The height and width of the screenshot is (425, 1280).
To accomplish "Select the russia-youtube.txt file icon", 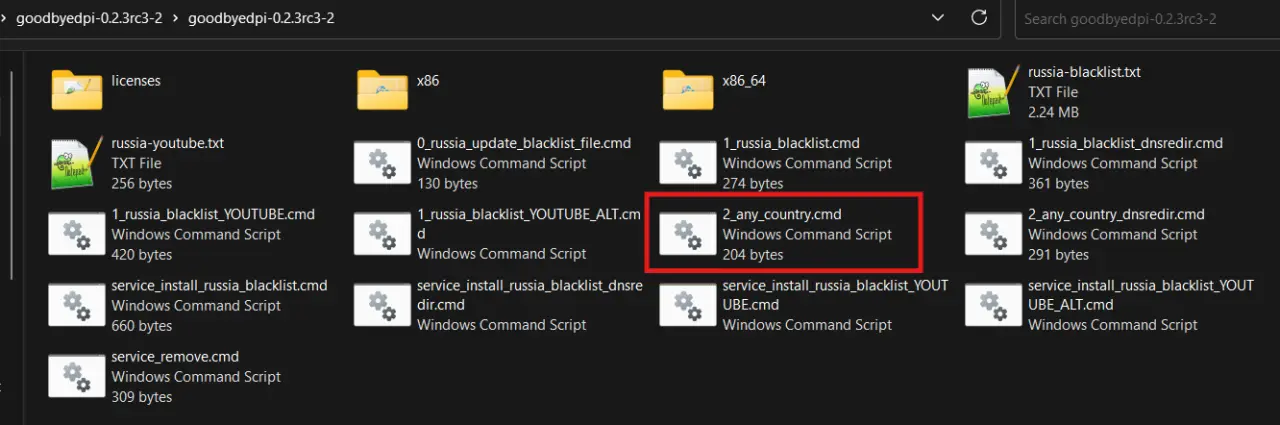I will (x=77, y=163).
